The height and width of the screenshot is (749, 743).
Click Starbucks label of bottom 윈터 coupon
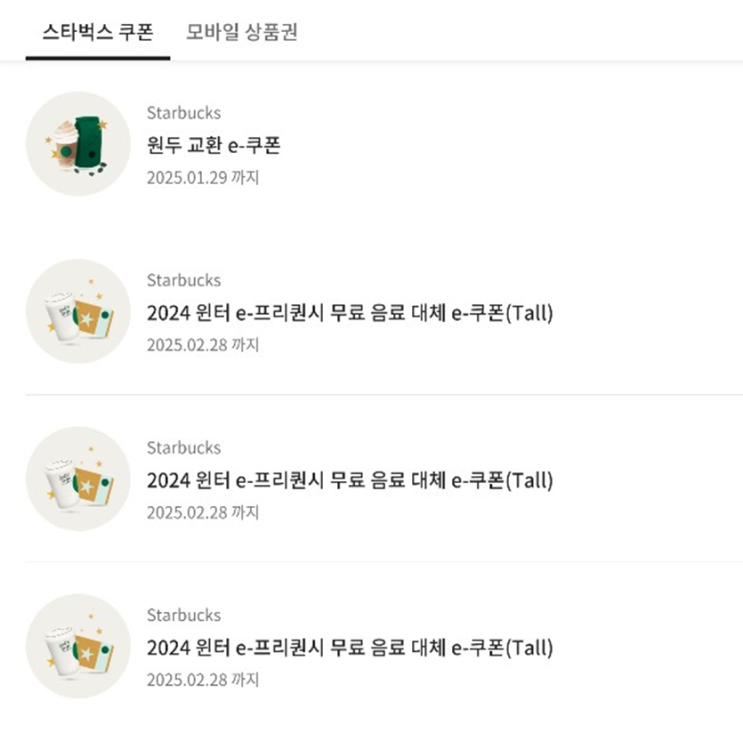click(183, 615)
